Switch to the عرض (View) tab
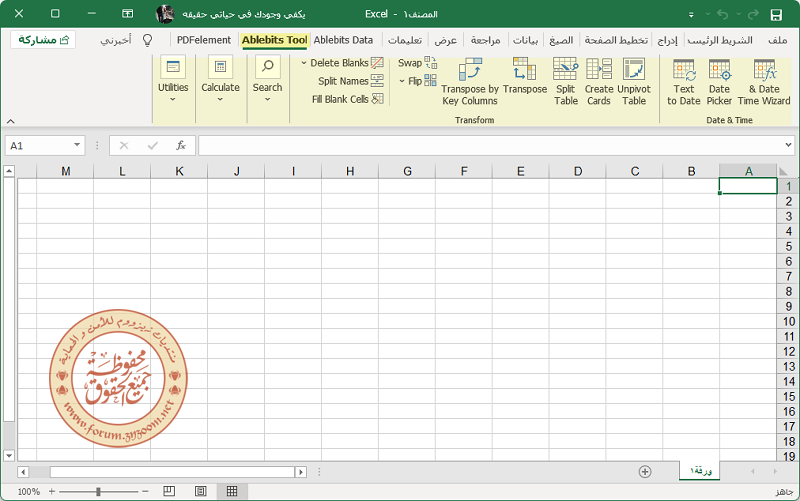800x501 pixels. pos(445,40)
